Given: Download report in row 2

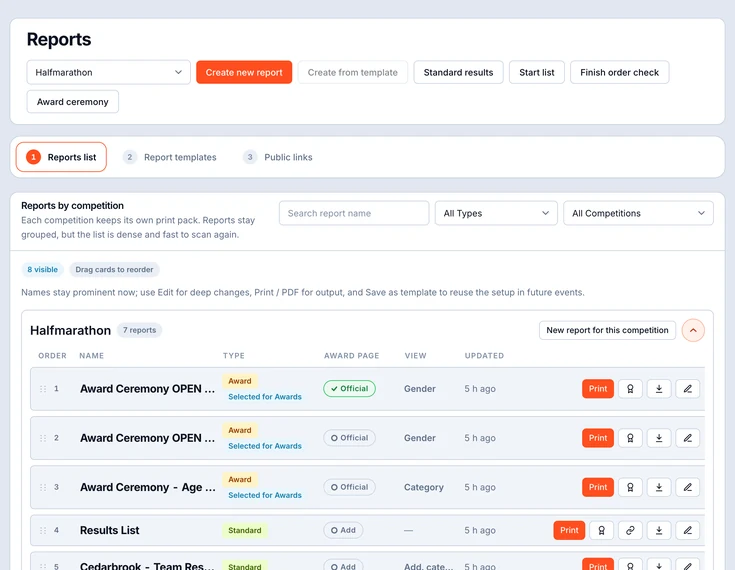Looking at the screenshot, I should click(659, 438).
